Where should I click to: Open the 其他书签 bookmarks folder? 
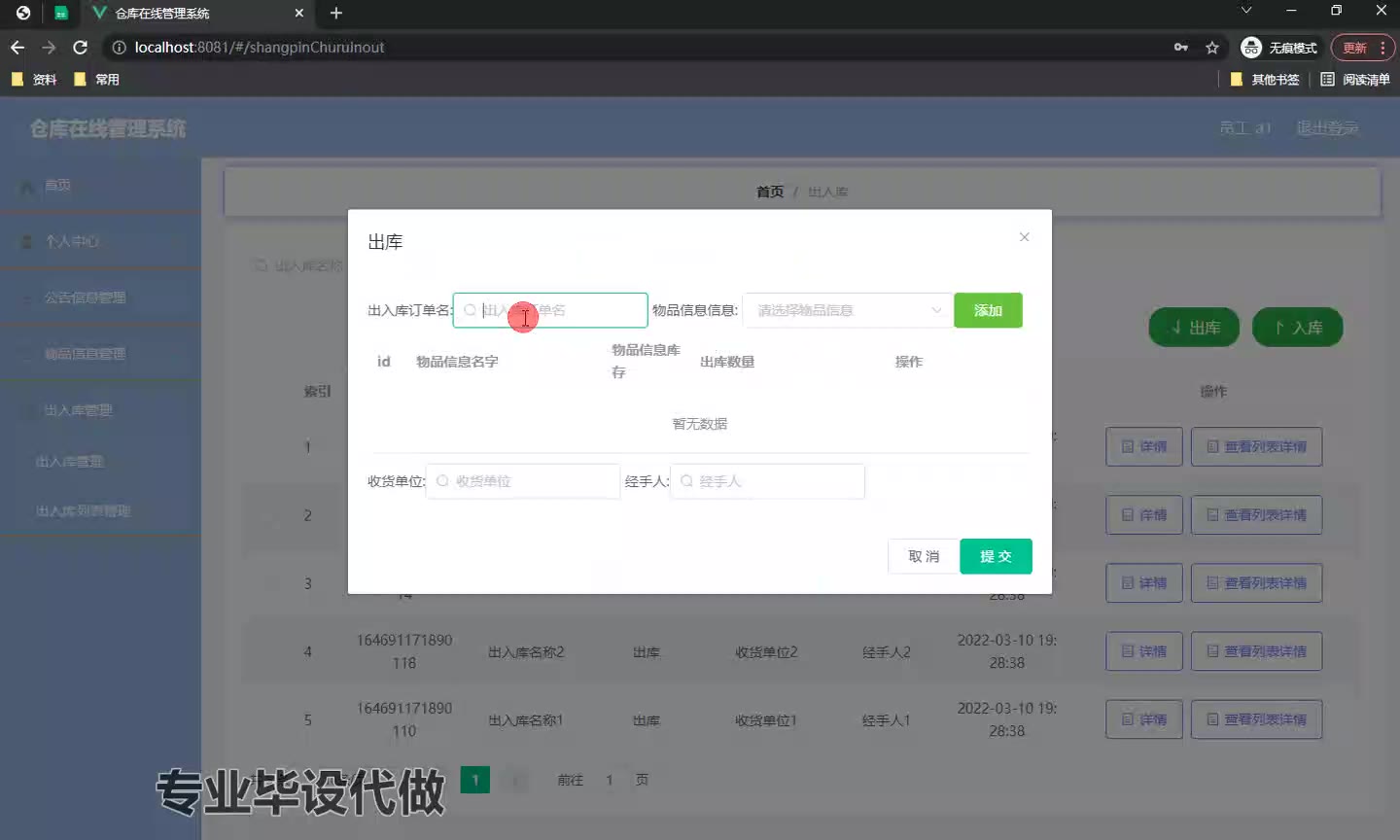(x=1265, y=80)
